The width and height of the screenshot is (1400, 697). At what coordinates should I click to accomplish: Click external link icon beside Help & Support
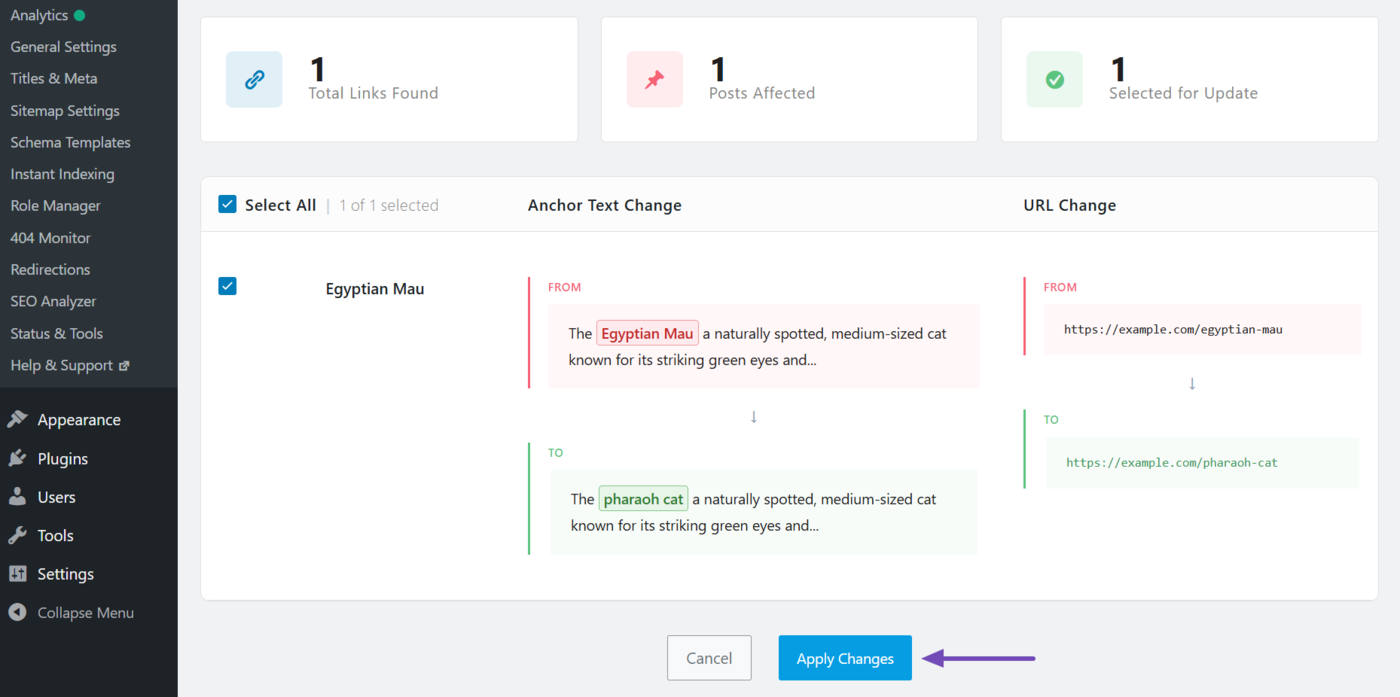coord(124,366)
